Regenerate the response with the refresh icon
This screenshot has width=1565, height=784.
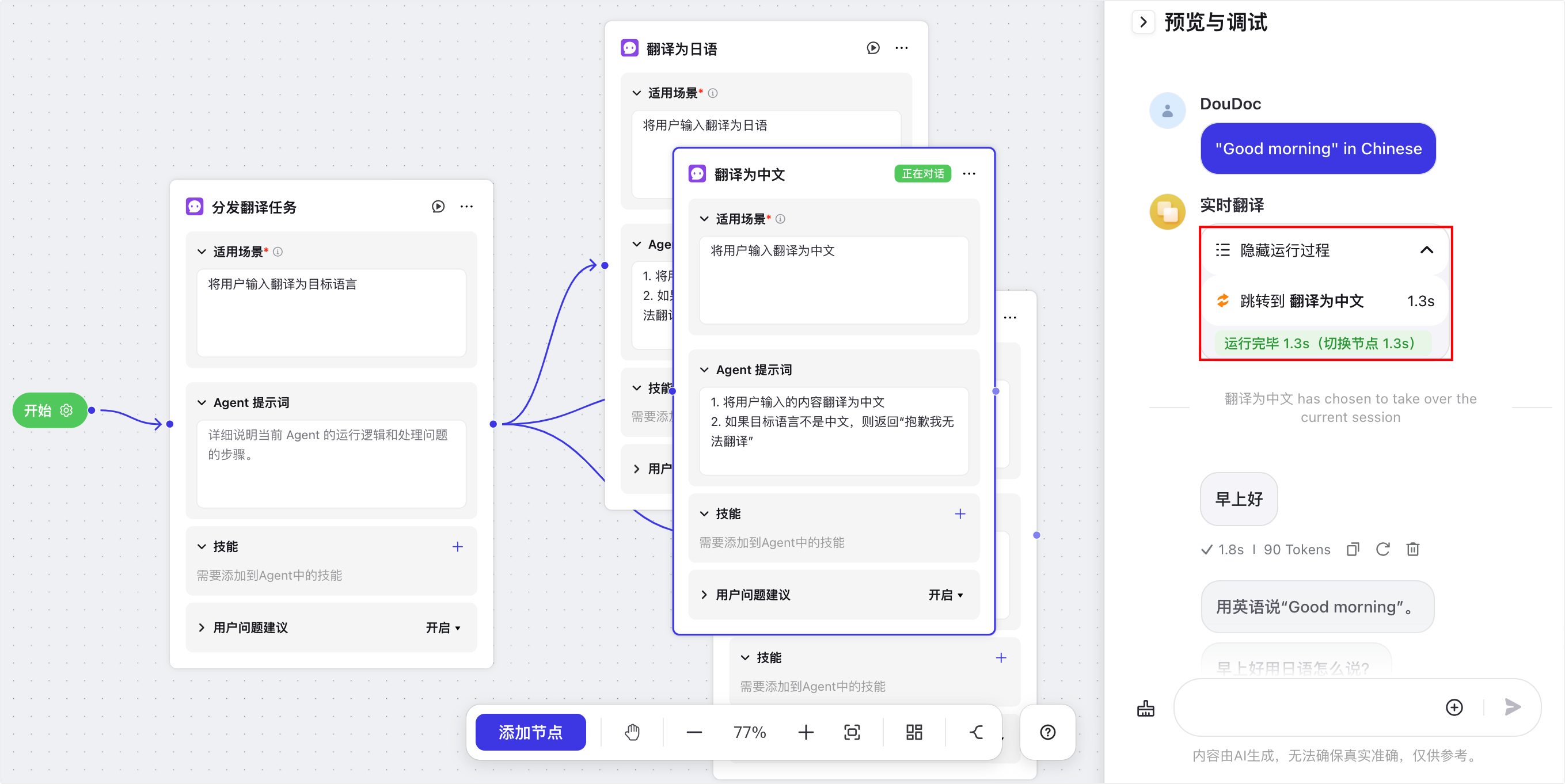coord(1382,549)
